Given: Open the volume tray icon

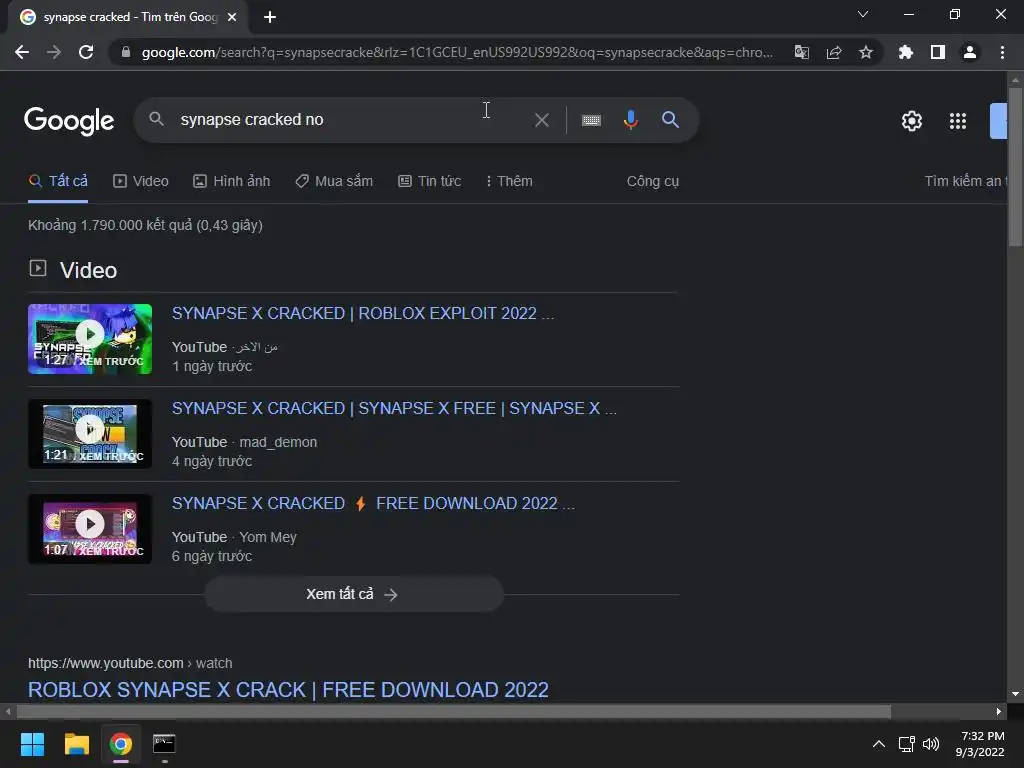Looking at the screenshot, I should 931,744.
